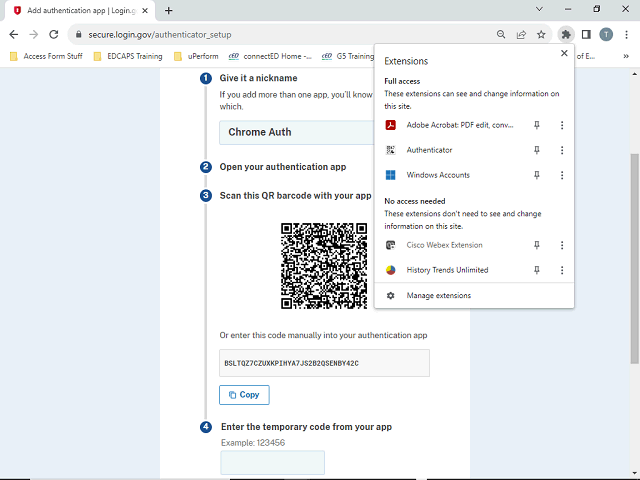Open more options for Windows Accounts
Image resolution: width=640 pixels, height=480 pixels.
pos(562,175)
